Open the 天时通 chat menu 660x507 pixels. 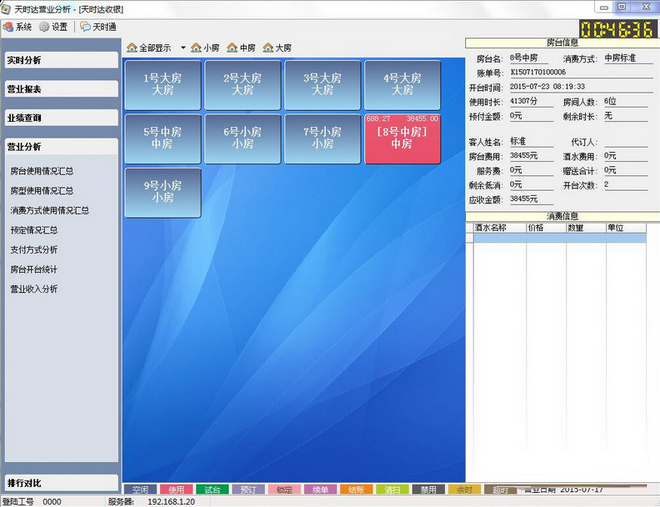click(98, 27)
